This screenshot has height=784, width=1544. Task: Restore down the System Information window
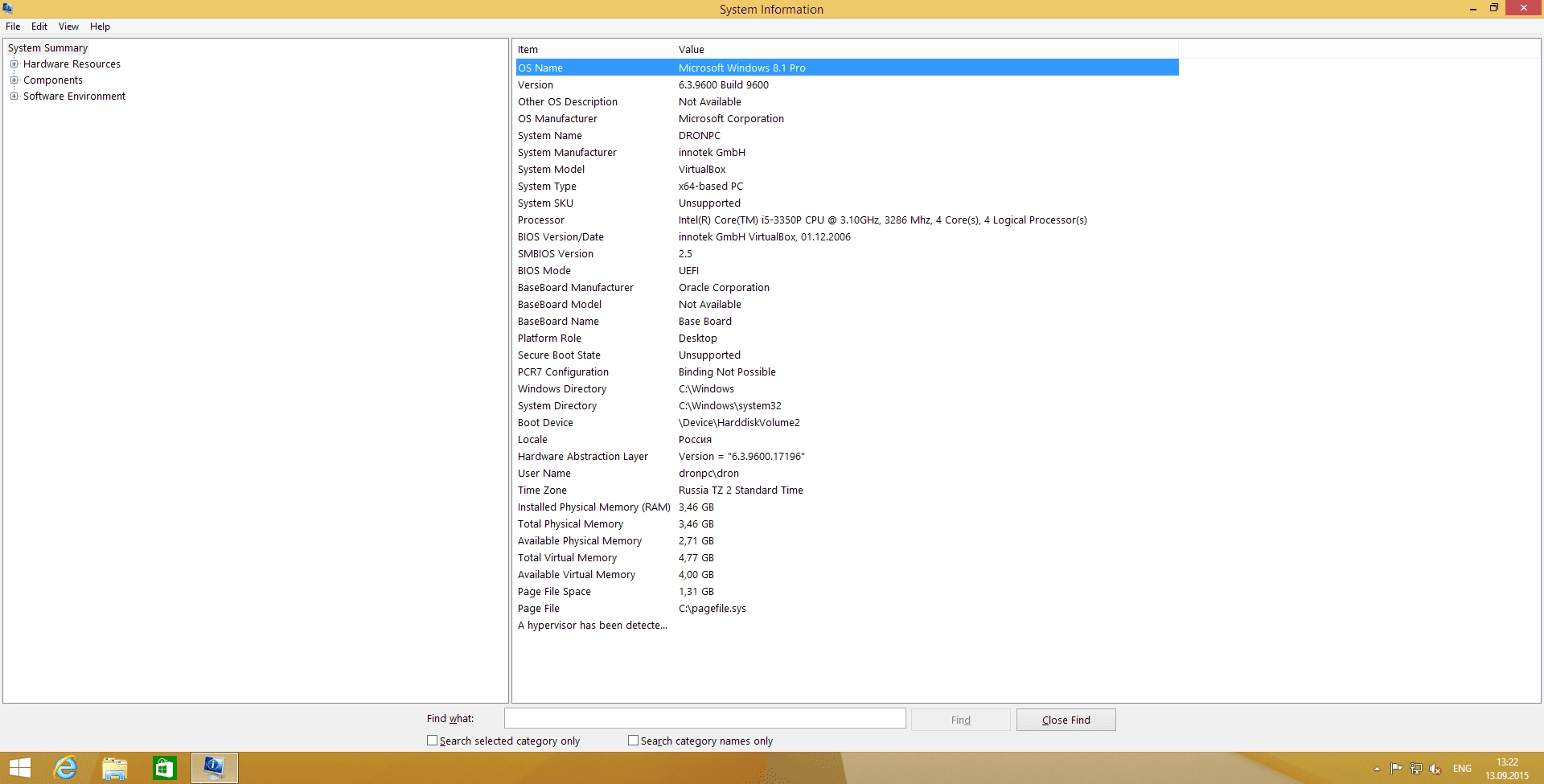pos(1494,8)
